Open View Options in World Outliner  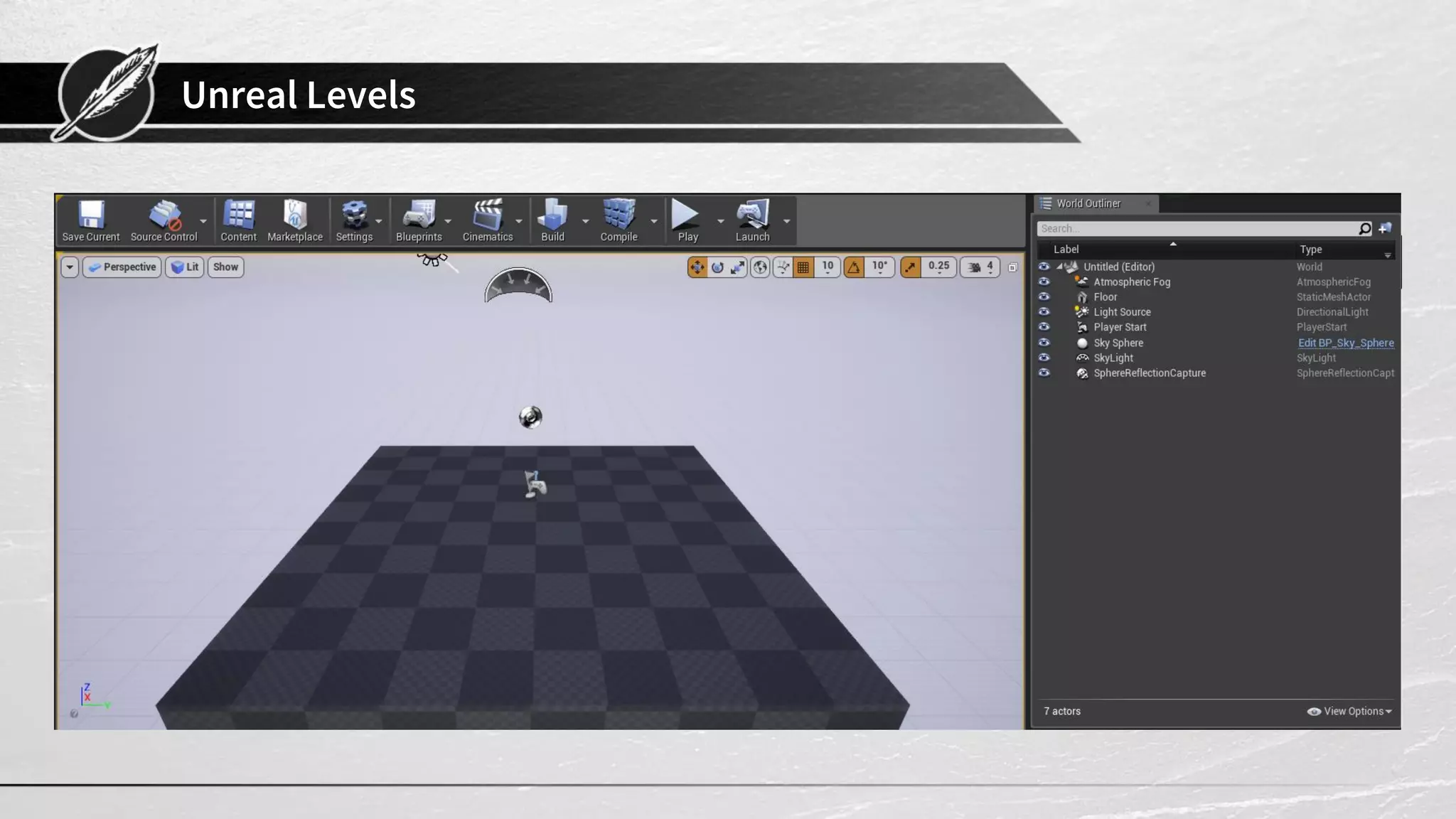pos(1349,711)
